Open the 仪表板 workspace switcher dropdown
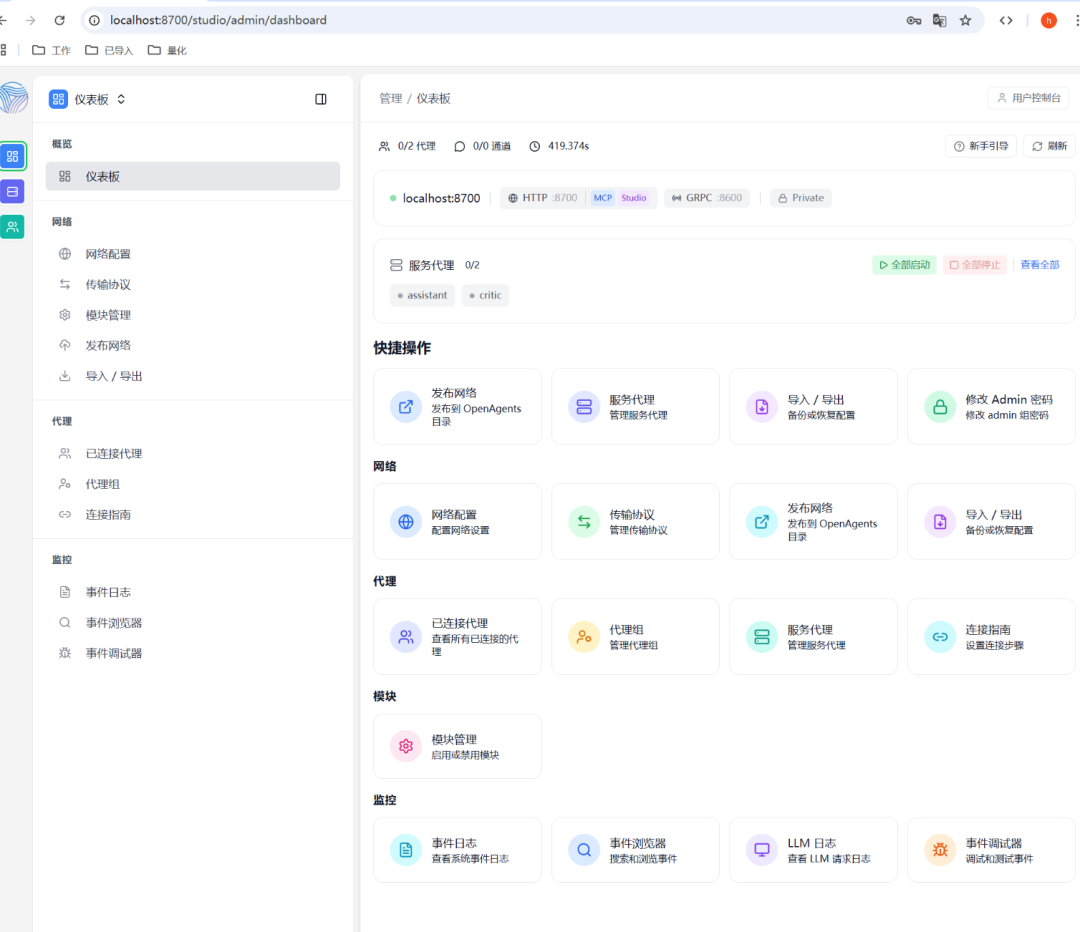This screenshot has height=932, width=1080. click(x=87, y=99)
